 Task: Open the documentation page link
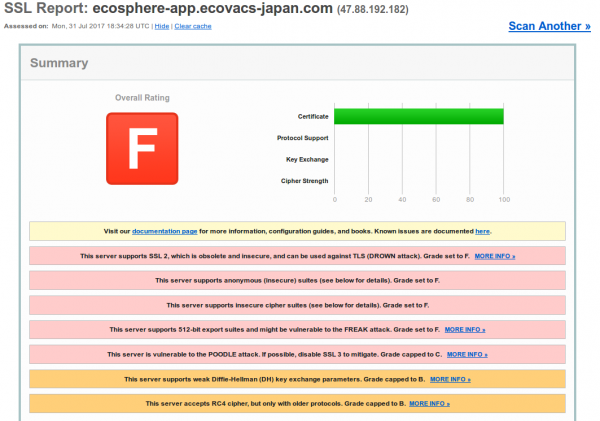[165, 231]
